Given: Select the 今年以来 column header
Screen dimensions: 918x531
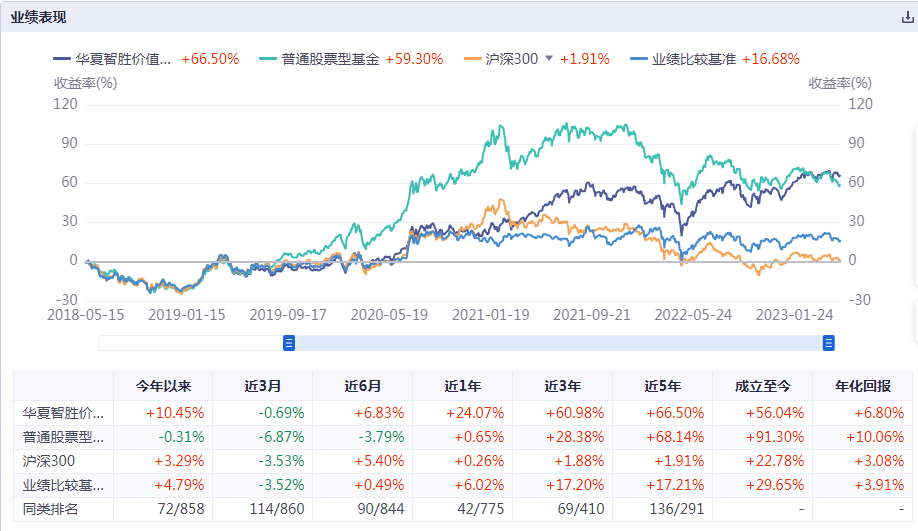Looking at the screenshot, I should (x=163, y=386).
